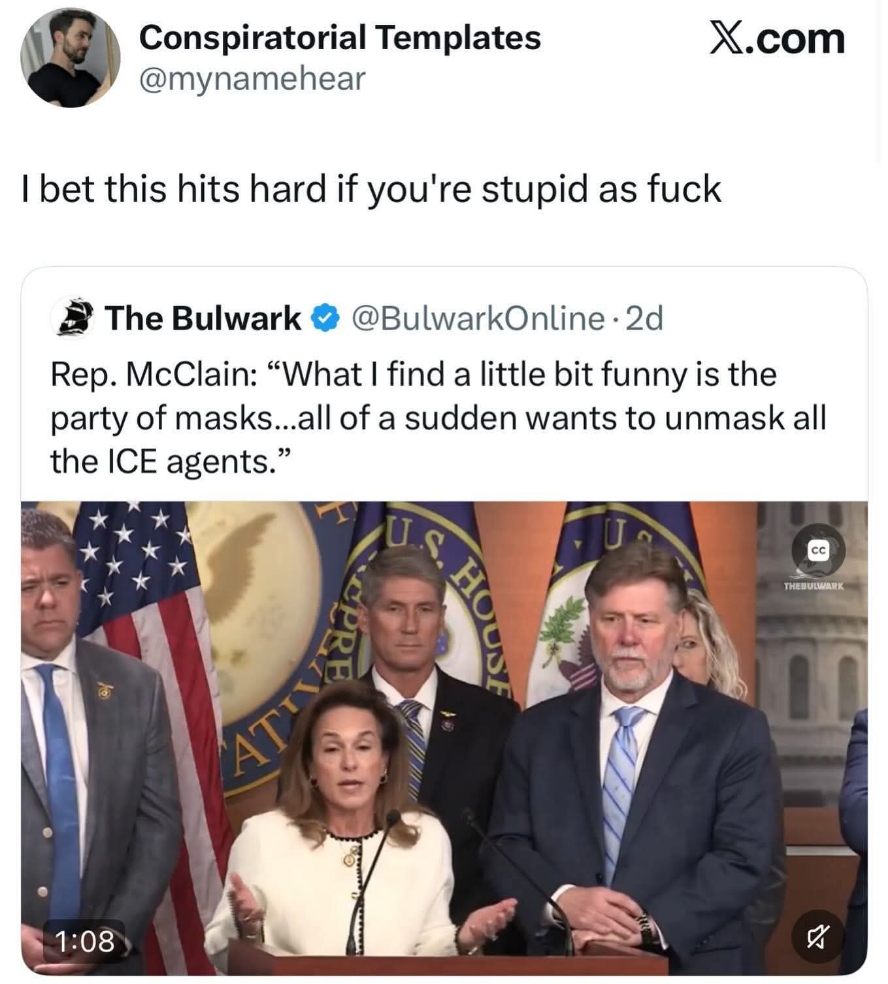Open The Bulwark ship avatar icon
This screenshot has width=888, height=984.
(x=74, y=318)
